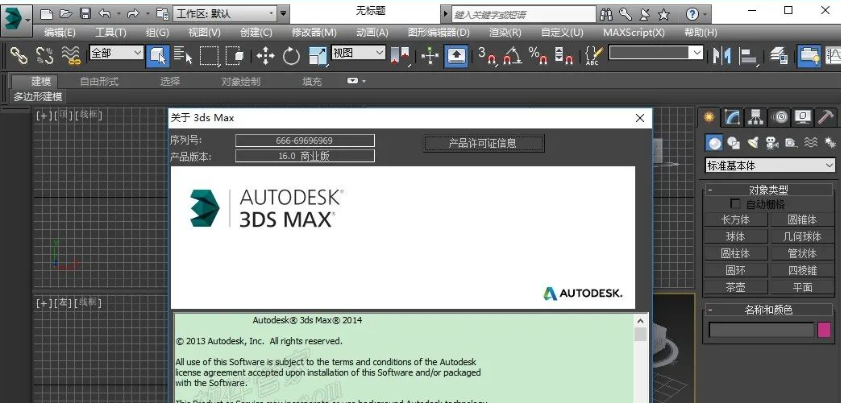
Task: Toggle the Spinner Snap icon
Action: [563, 56]
